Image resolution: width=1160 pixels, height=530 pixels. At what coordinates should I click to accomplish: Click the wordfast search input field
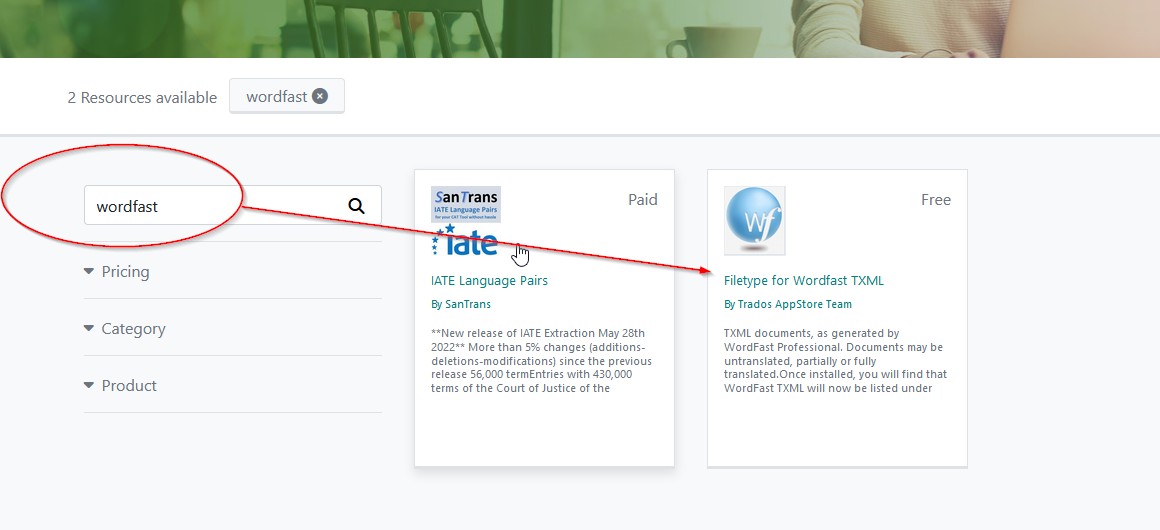coord(232,206)
